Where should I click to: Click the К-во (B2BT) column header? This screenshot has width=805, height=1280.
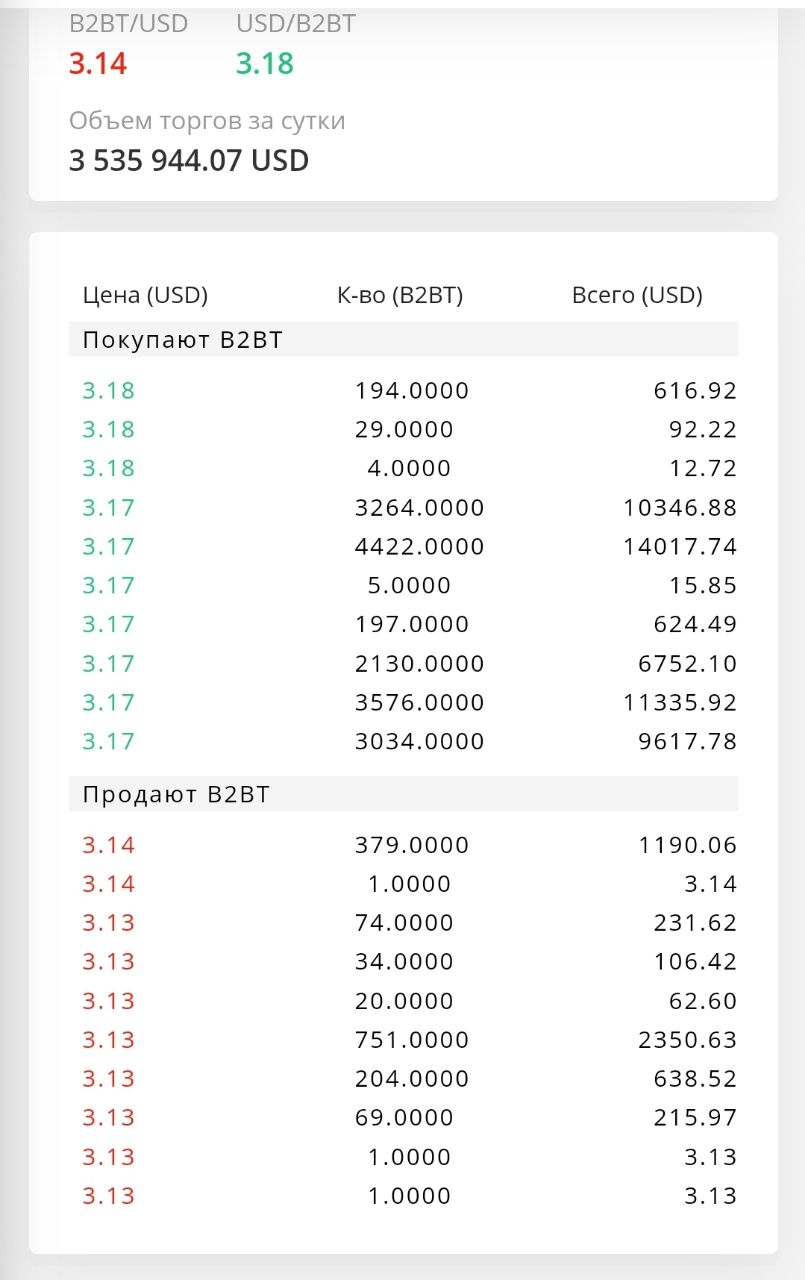point(400,295)
